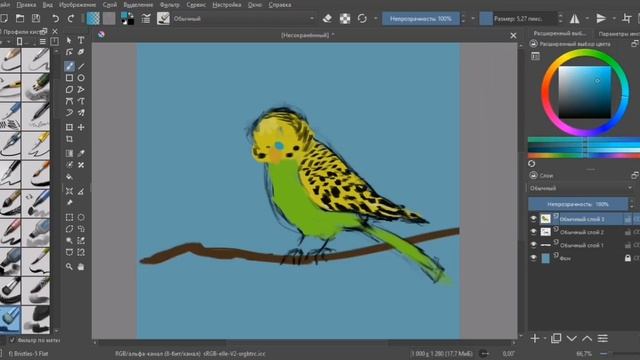The image size is (640, 360).
Task: Select the Rectangle tool
Action: (69, 78)
